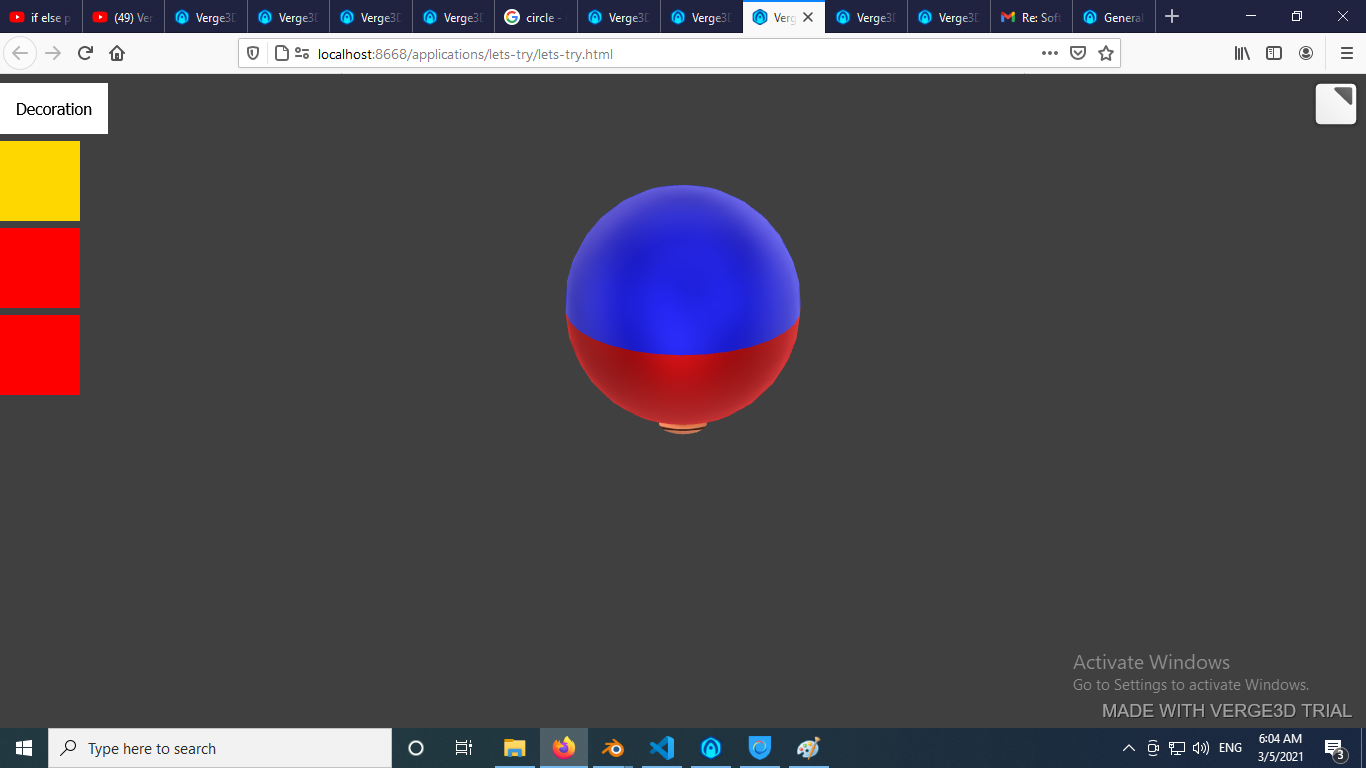Viewport: 1366px width, 768px height.
Task: Toggle the Firefox sidebar view
Action: [x=1274, y=54]
